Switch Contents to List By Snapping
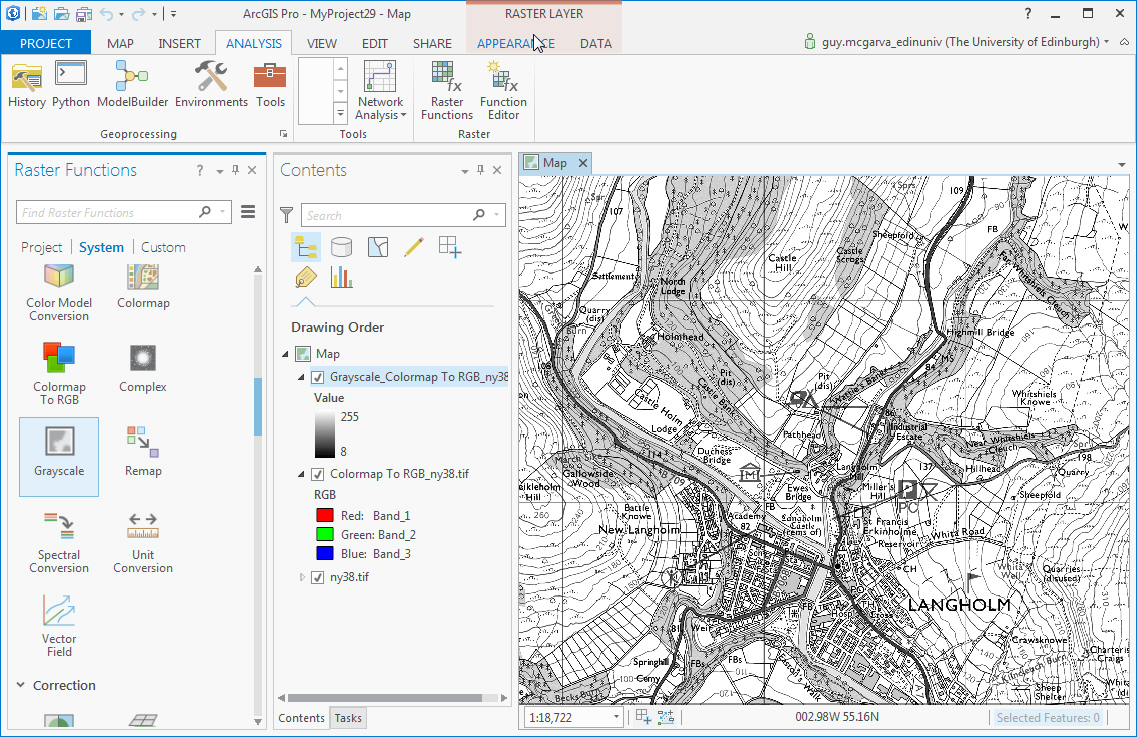 (450, 247)
